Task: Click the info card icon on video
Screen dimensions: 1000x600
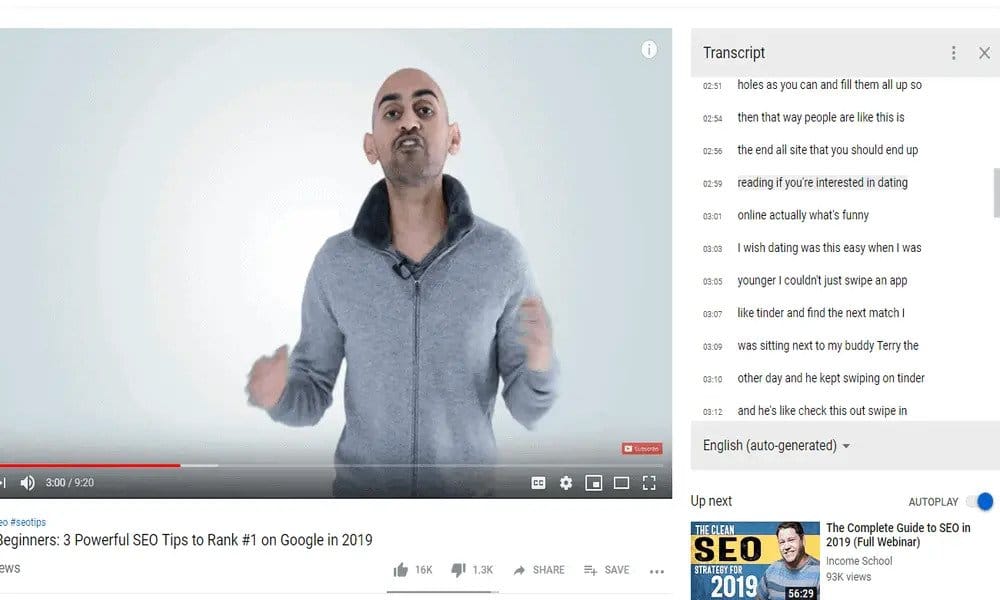Action: tap(649, 50)
